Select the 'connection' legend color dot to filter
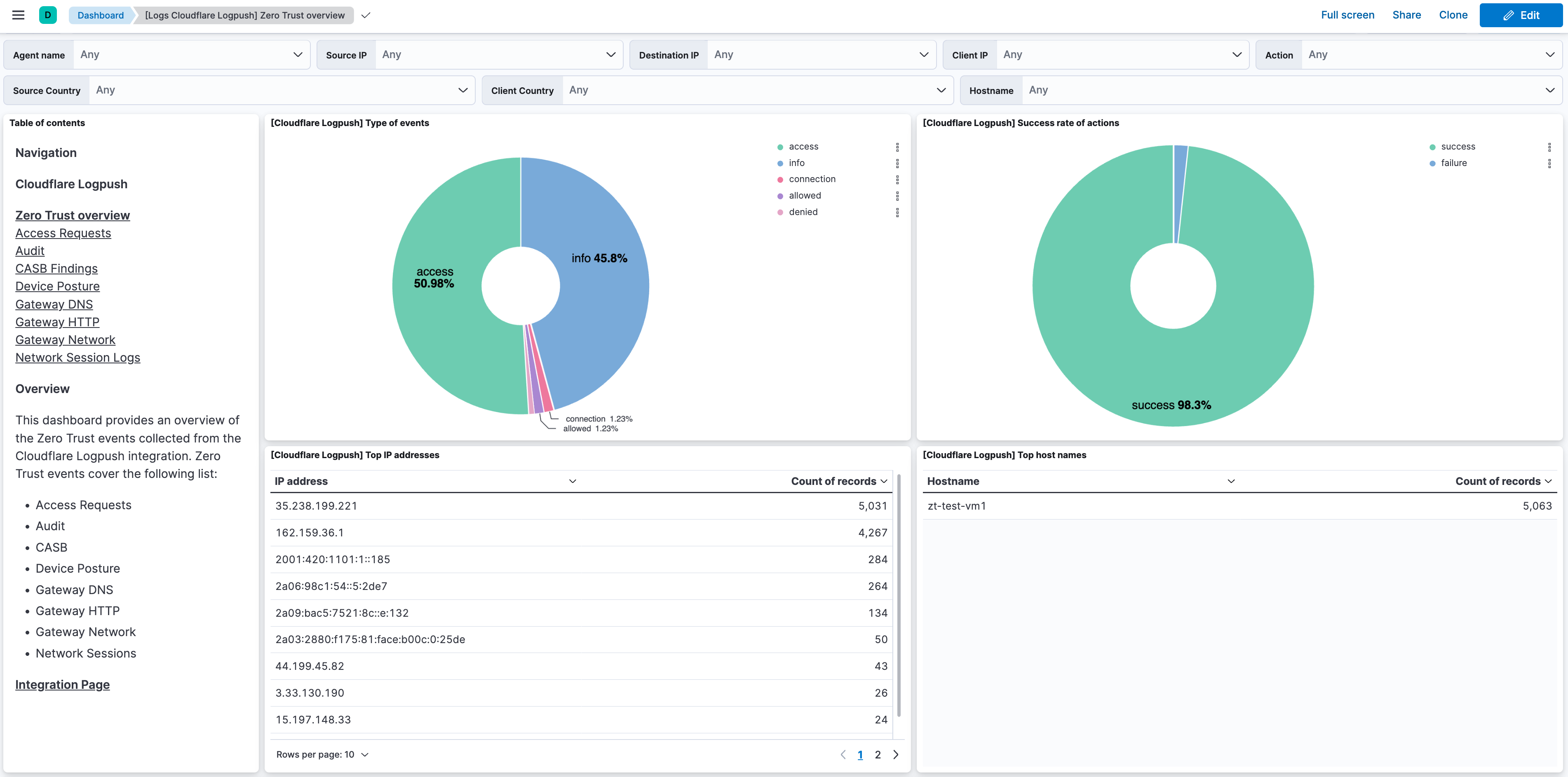 pos(780,179)
